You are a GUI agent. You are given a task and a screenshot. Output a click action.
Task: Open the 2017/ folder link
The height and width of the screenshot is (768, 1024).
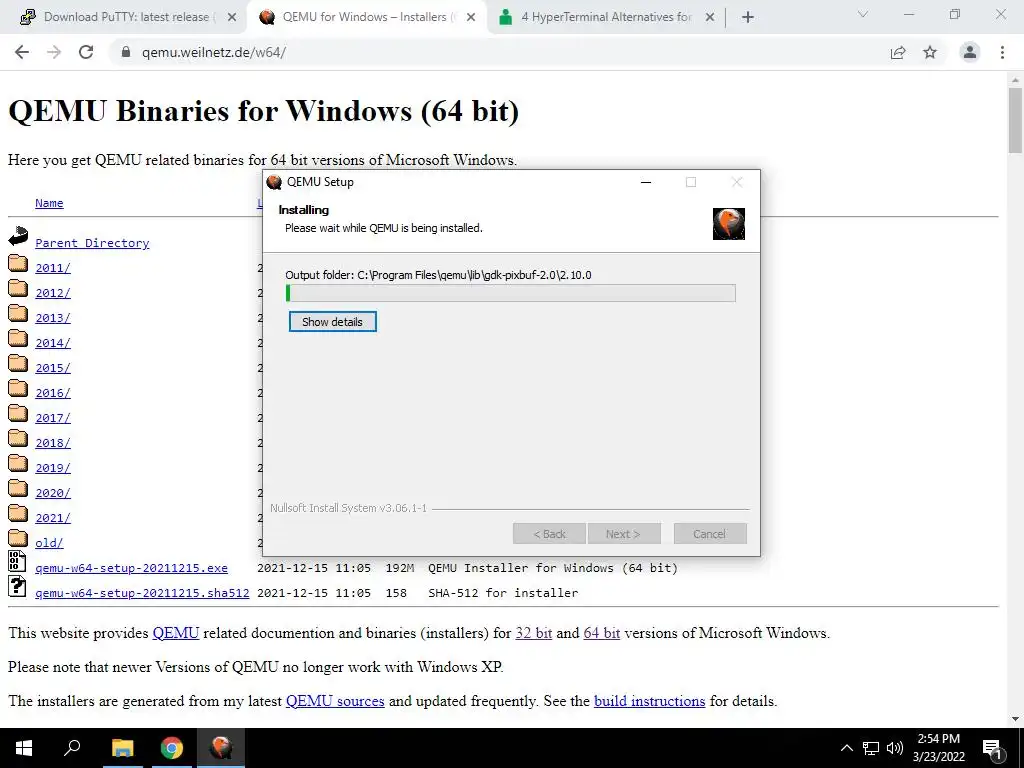point(53,418)
